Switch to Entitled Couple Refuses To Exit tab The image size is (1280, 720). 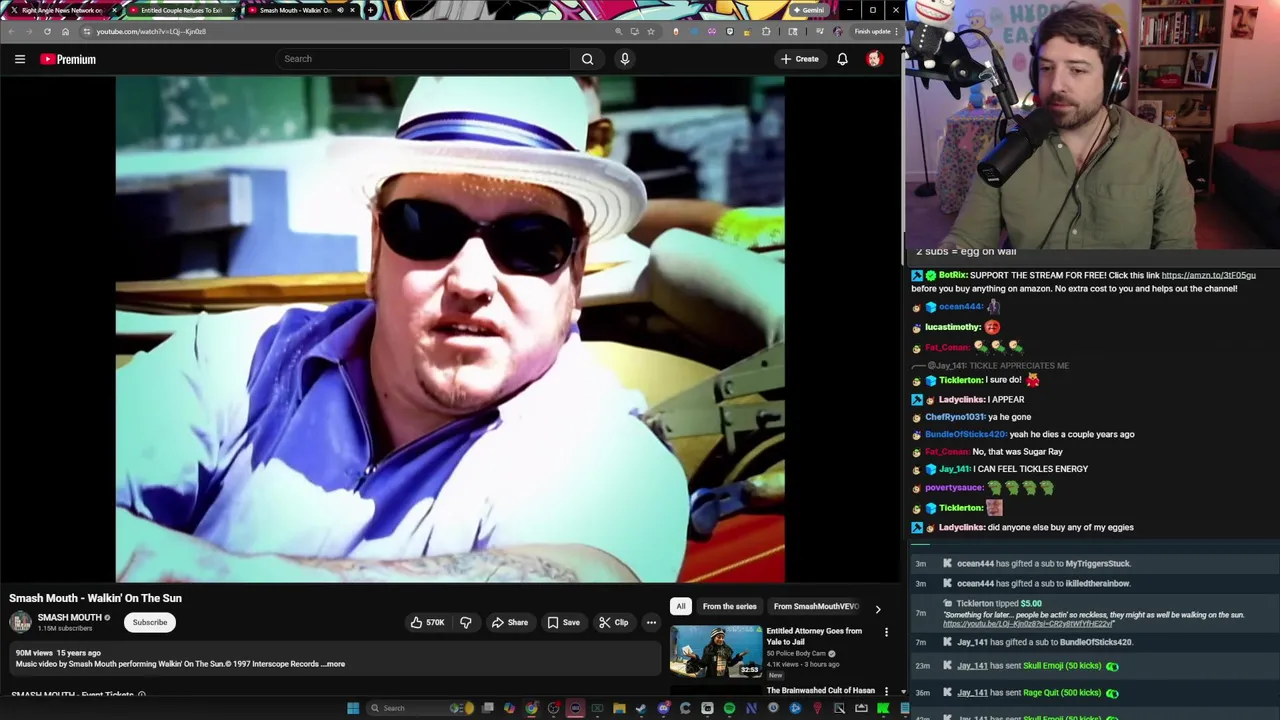point(181,10)
